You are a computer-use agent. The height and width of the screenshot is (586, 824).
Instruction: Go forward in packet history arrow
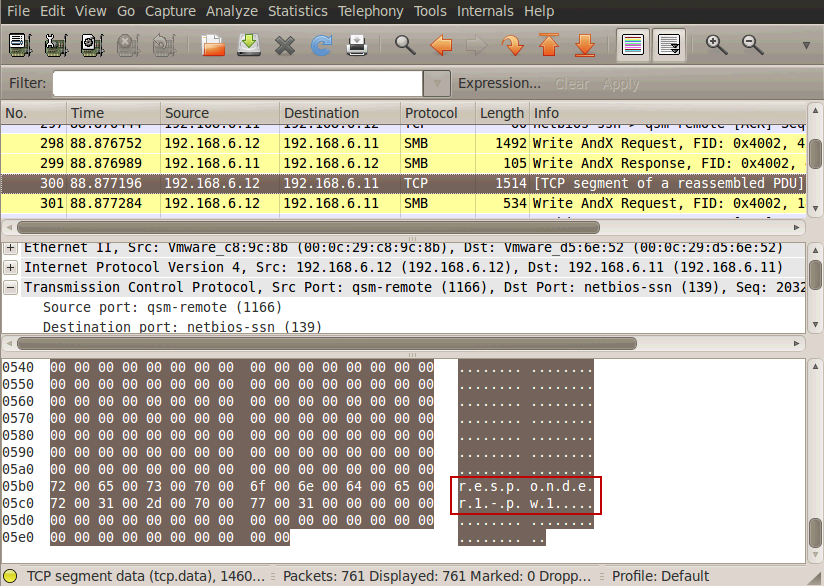click(477, 45)
